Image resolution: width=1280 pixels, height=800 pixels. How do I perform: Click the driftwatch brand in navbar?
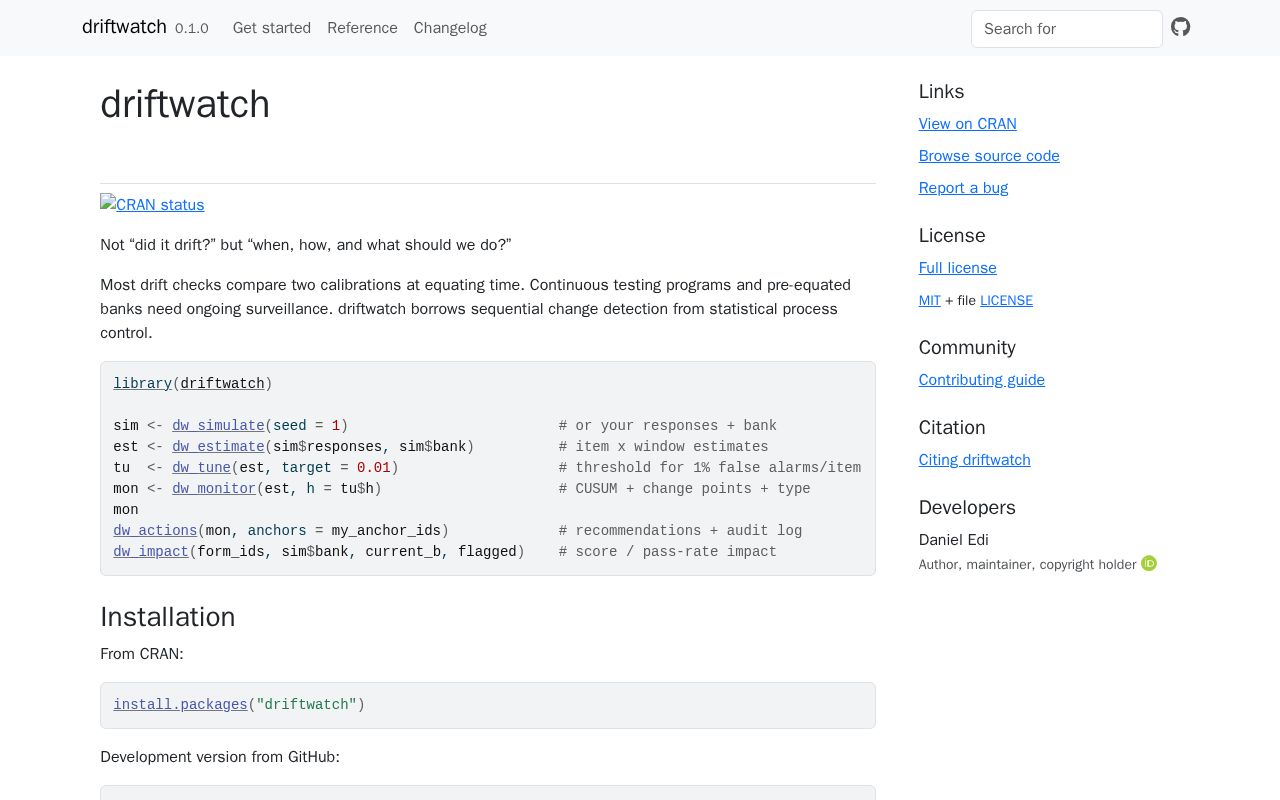pyautogui.click(x=124, y=27)
